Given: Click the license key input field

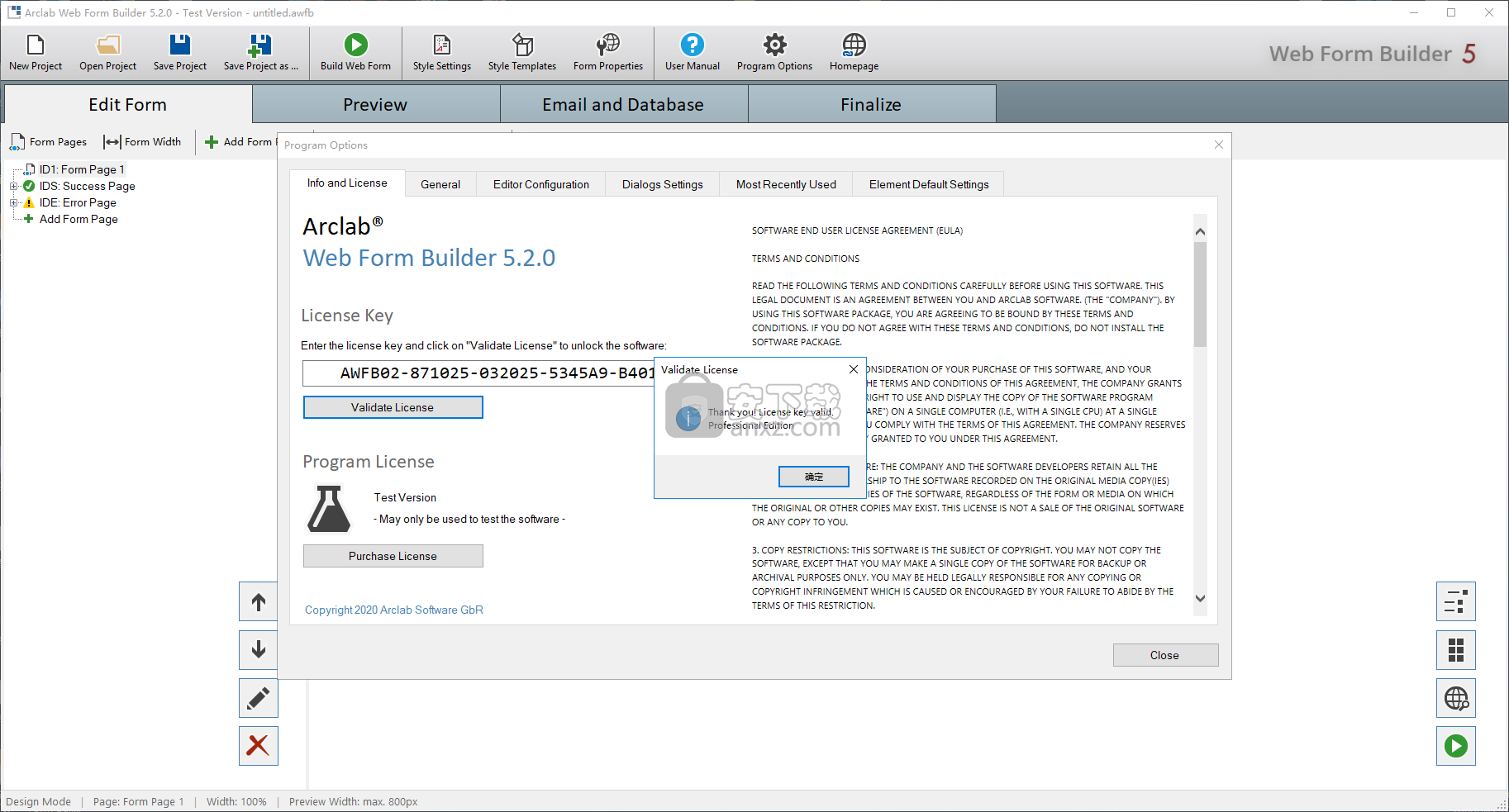Looking at the screenshot, I should [479, 373].
